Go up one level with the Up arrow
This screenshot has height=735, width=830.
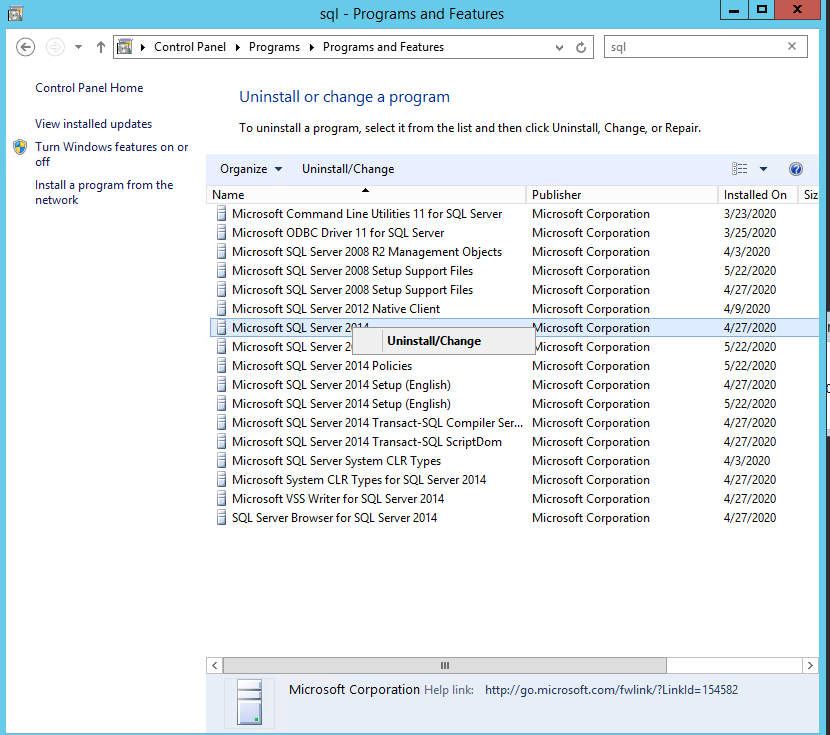coord(101,47)
